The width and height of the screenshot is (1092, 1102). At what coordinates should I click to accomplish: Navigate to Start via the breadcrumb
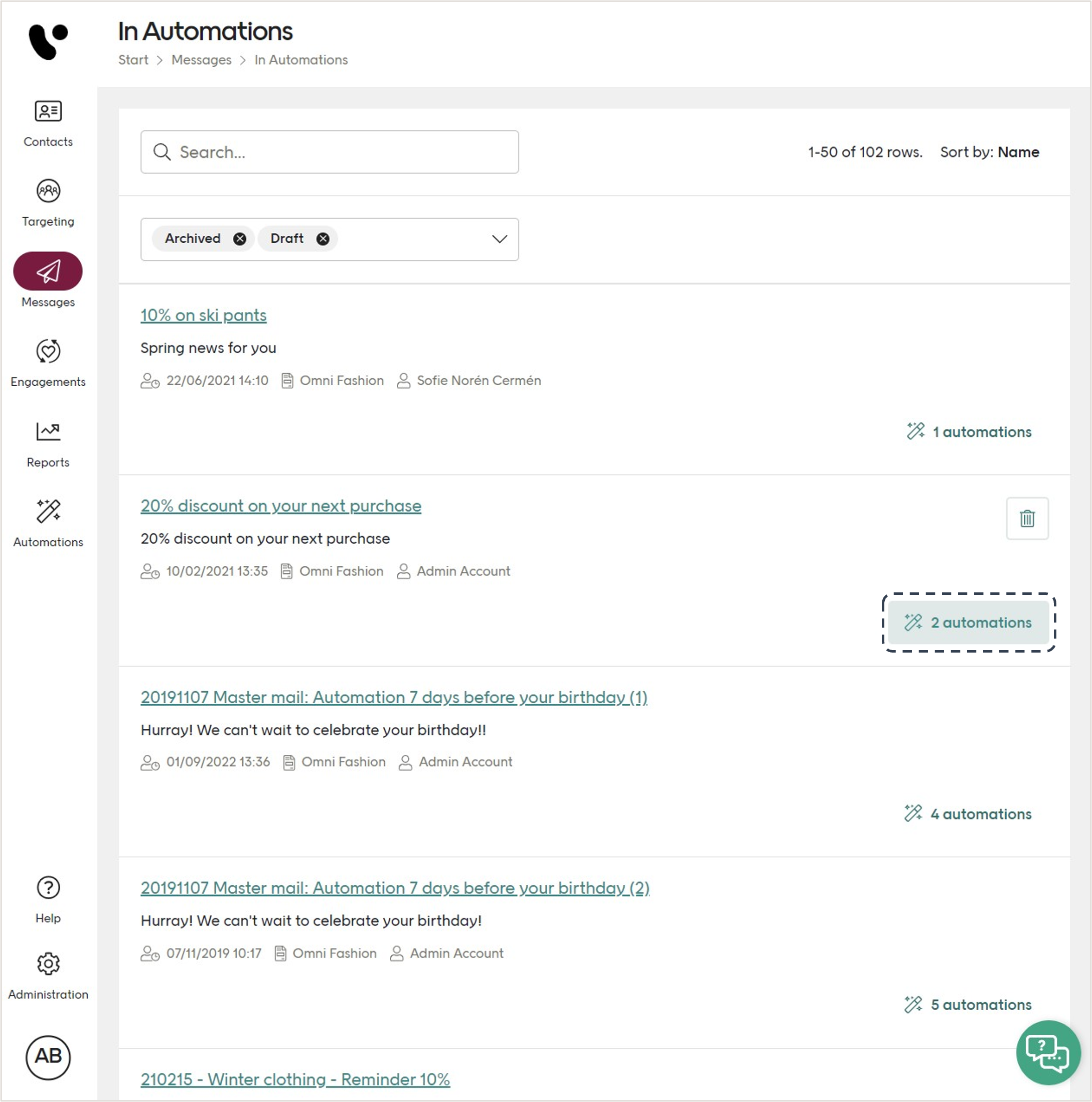133,59
